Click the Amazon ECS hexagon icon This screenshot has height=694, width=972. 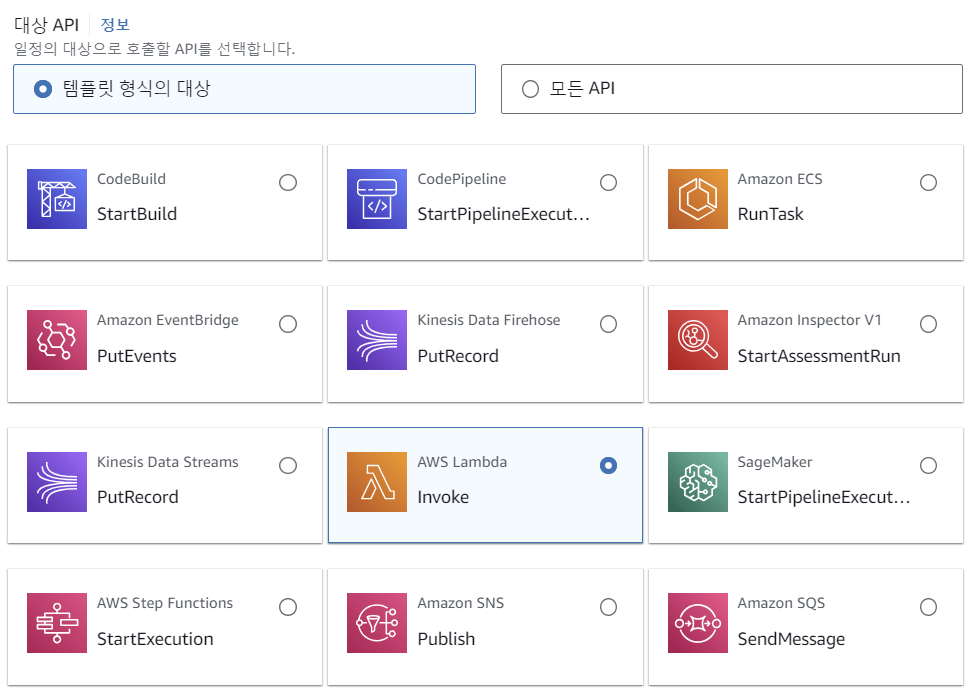[698, 199]
